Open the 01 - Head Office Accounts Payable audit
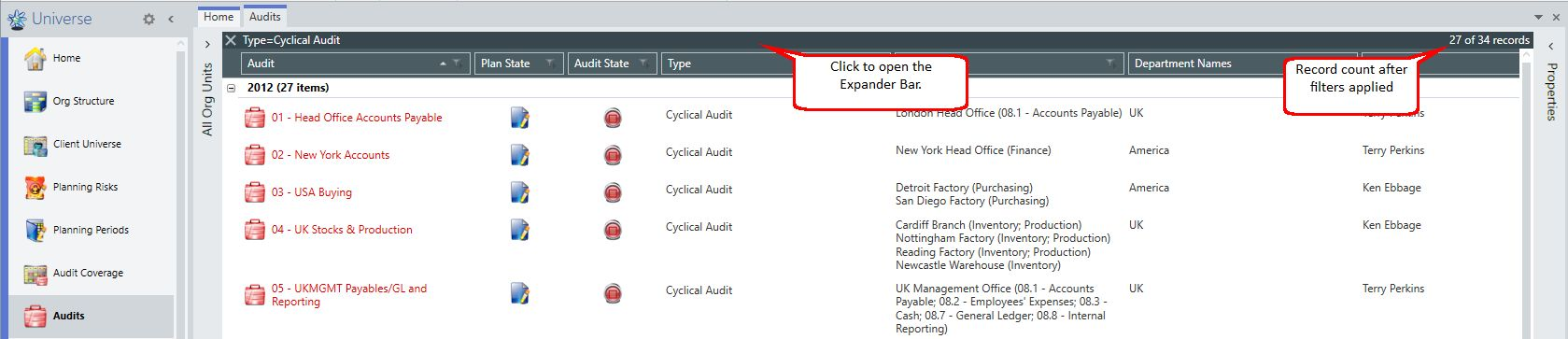 tap(357, 118)
